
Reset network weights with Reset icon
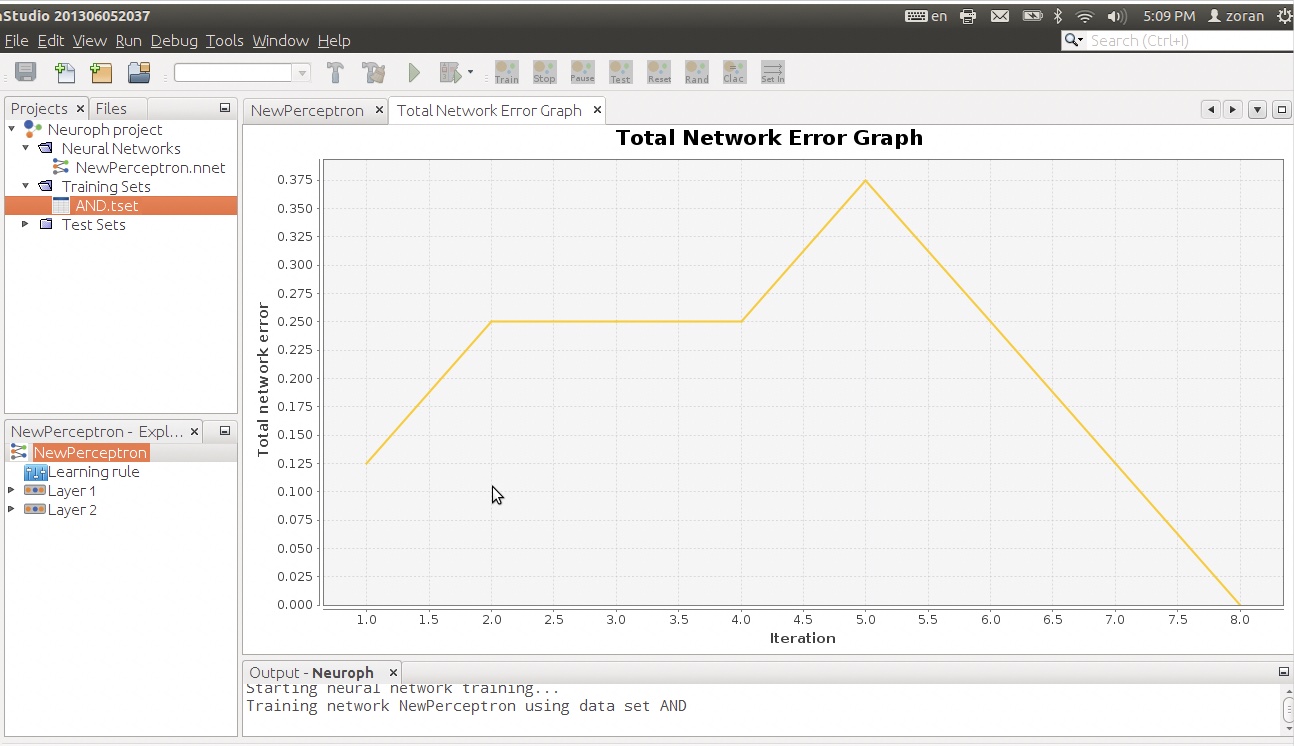659,72
